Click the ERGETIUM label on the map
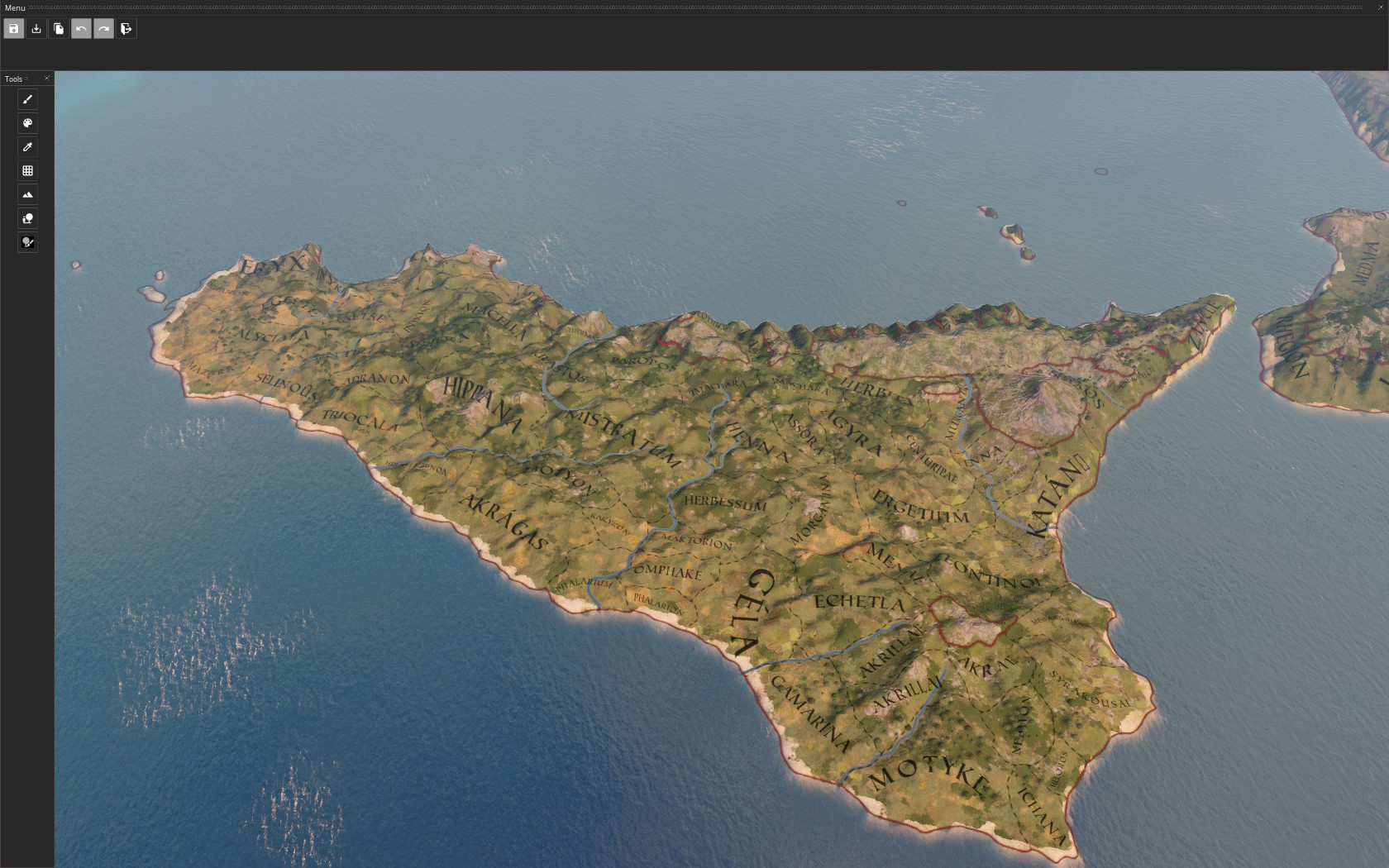This screenshot has height=868, width=1389. (920, 507)
